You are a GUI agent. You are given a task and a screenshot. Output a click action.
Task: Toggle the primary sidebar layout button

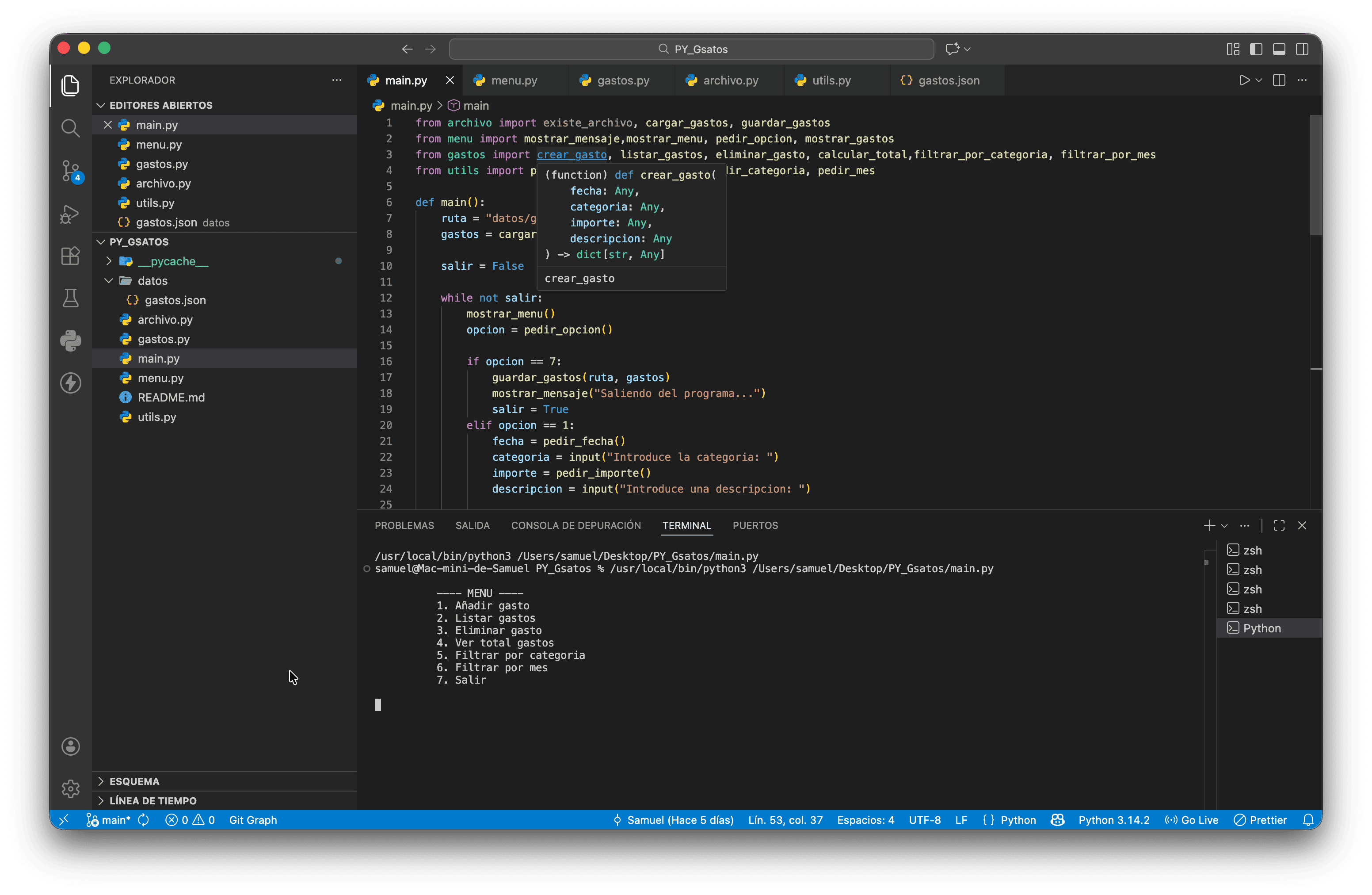(x=1256, y=49)
